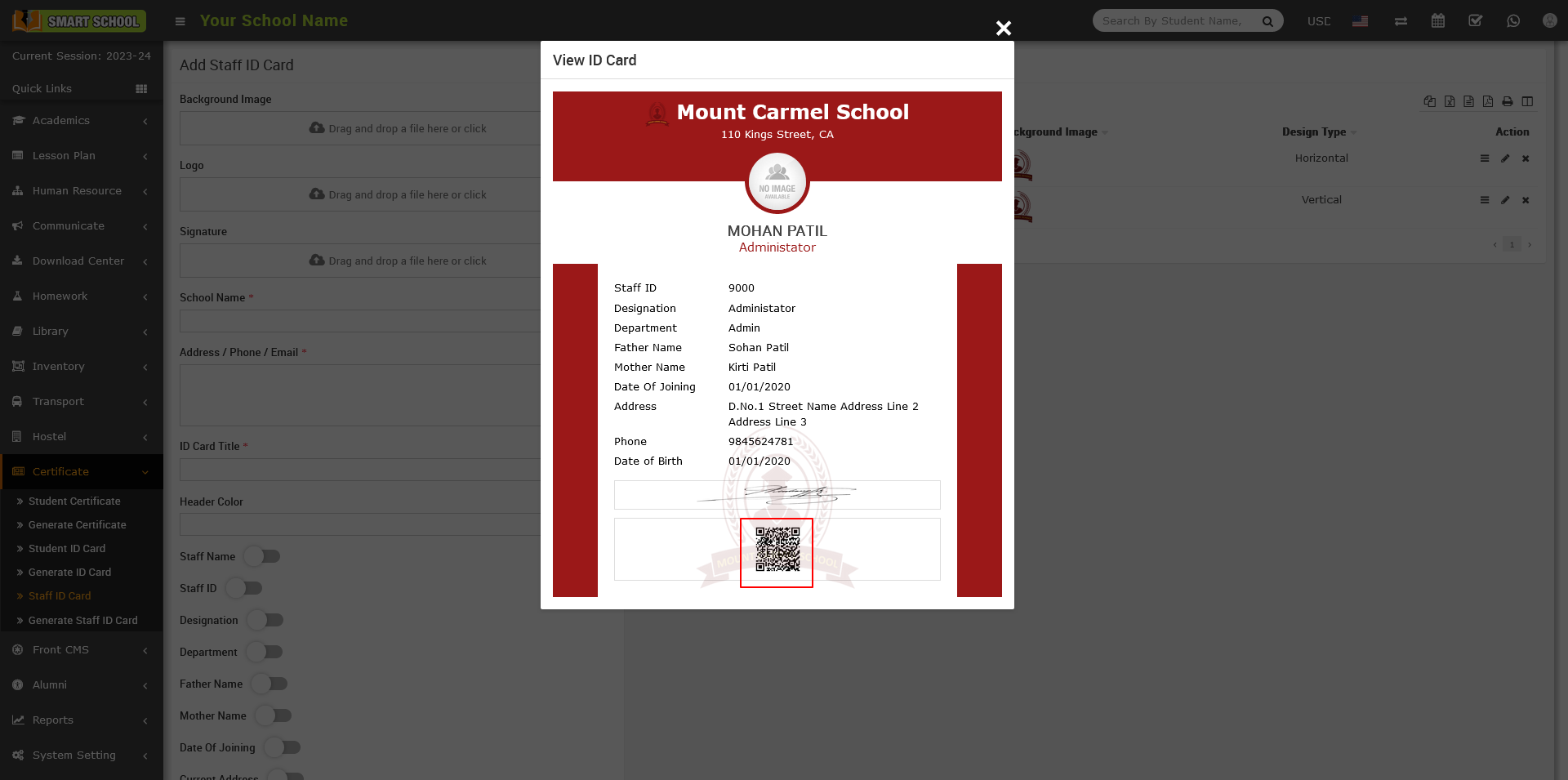The width and height of the screenshot is (1568, 780).
Task: Edit the Horizontal ID card row
Action: (x=1505, y=158)
